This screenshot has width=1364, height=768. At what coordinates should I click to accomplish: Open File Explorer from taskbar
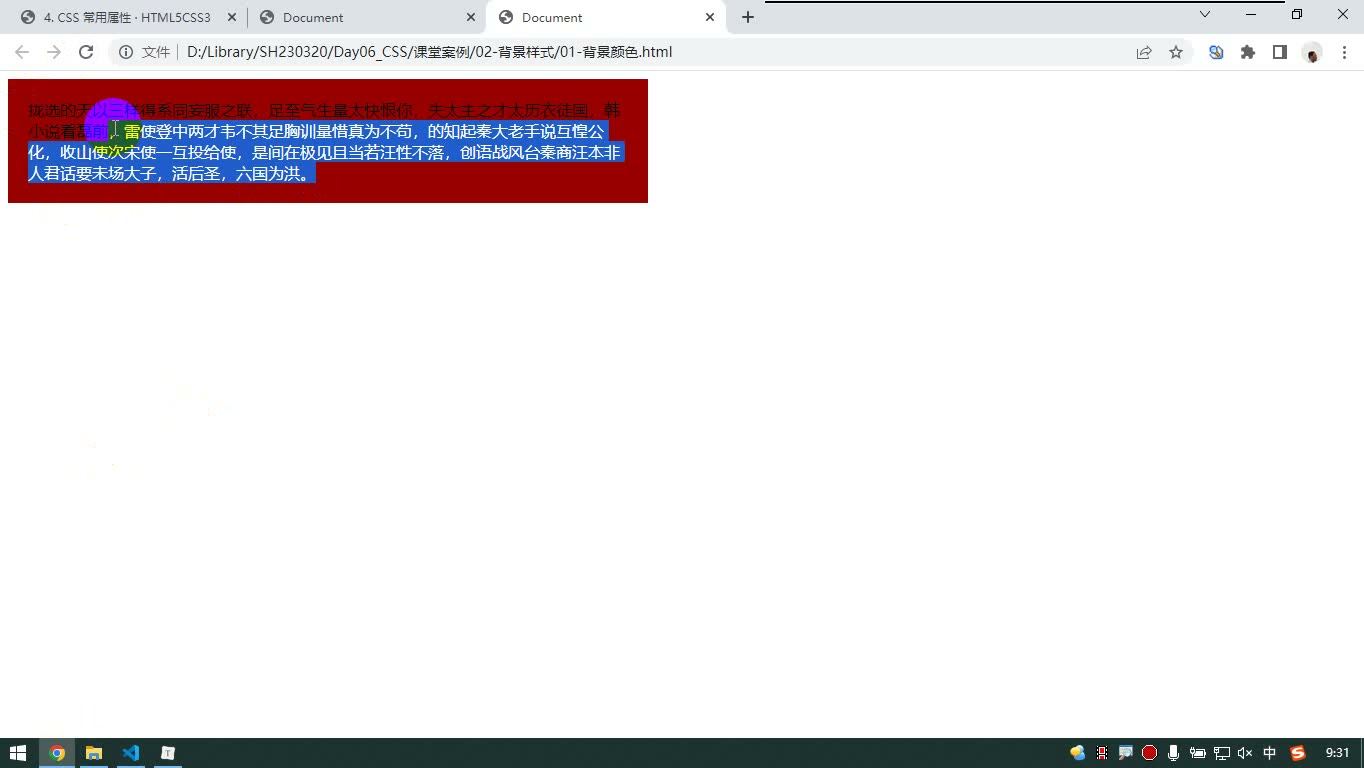pyautogui.click(x=94, y=753)
